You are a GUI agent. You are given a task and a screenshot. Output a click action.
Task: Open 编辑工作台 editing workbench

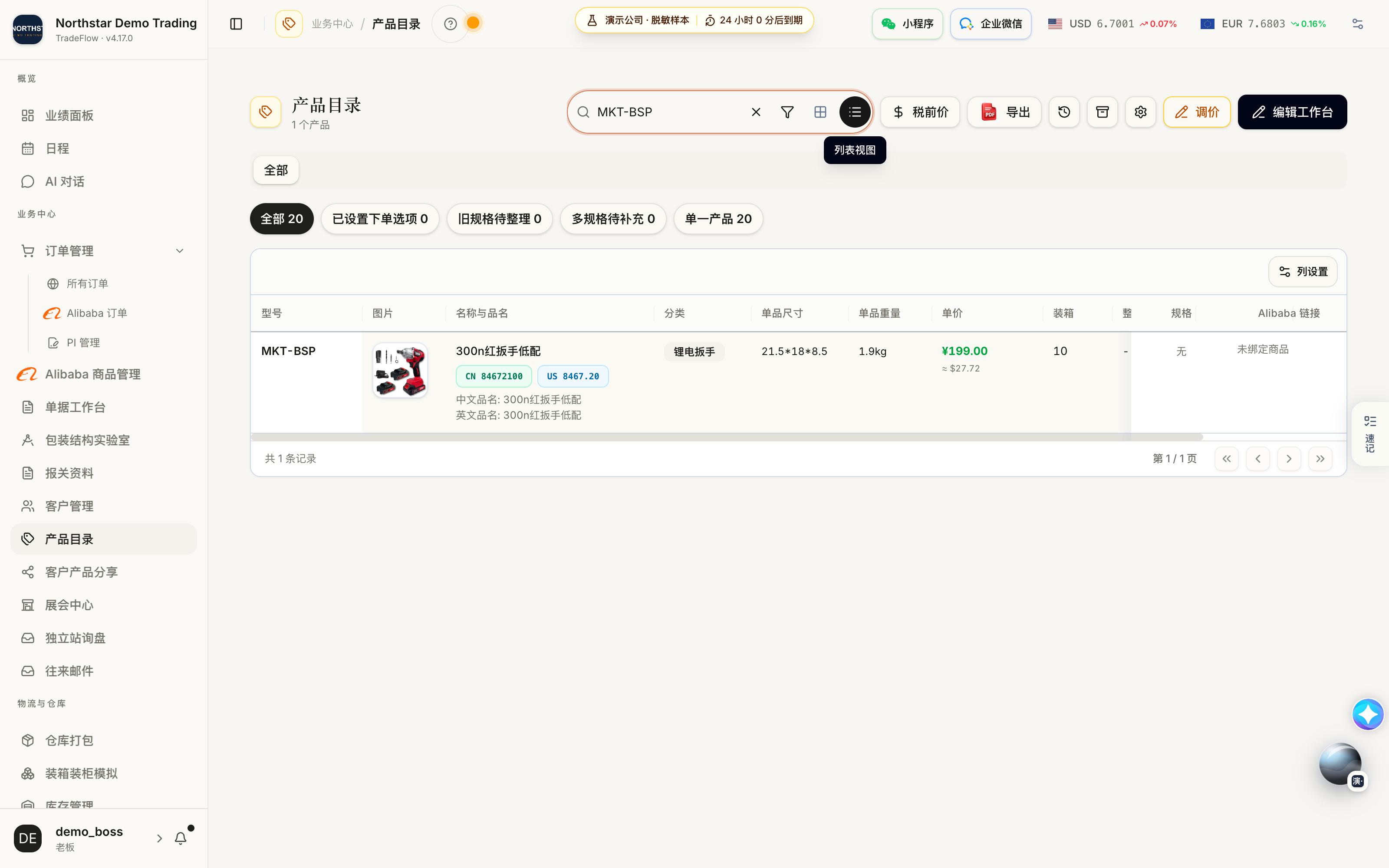[x=1292, y=112]
